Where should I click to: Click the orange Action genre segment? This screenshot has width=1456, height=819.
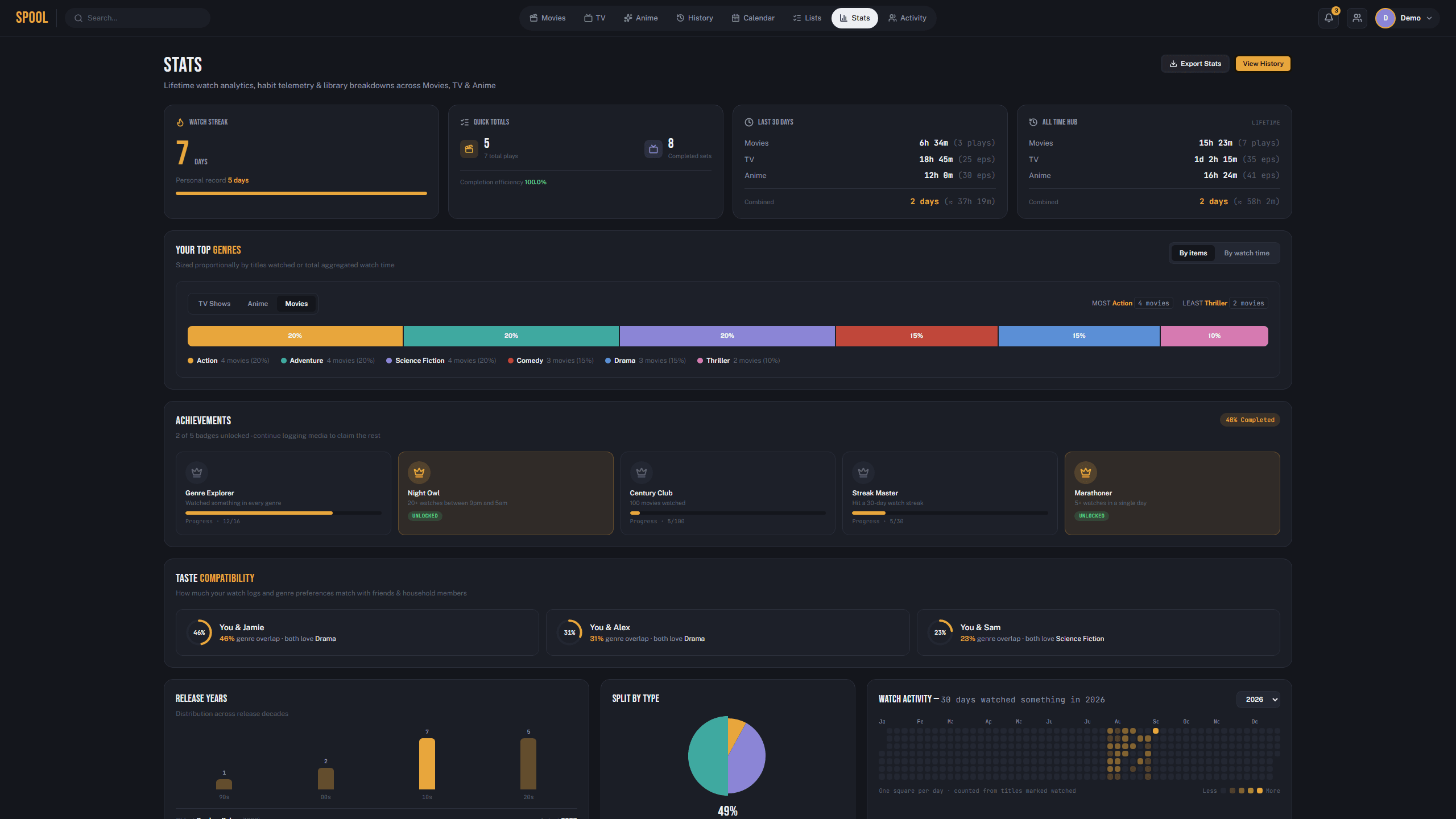(295, 336)
